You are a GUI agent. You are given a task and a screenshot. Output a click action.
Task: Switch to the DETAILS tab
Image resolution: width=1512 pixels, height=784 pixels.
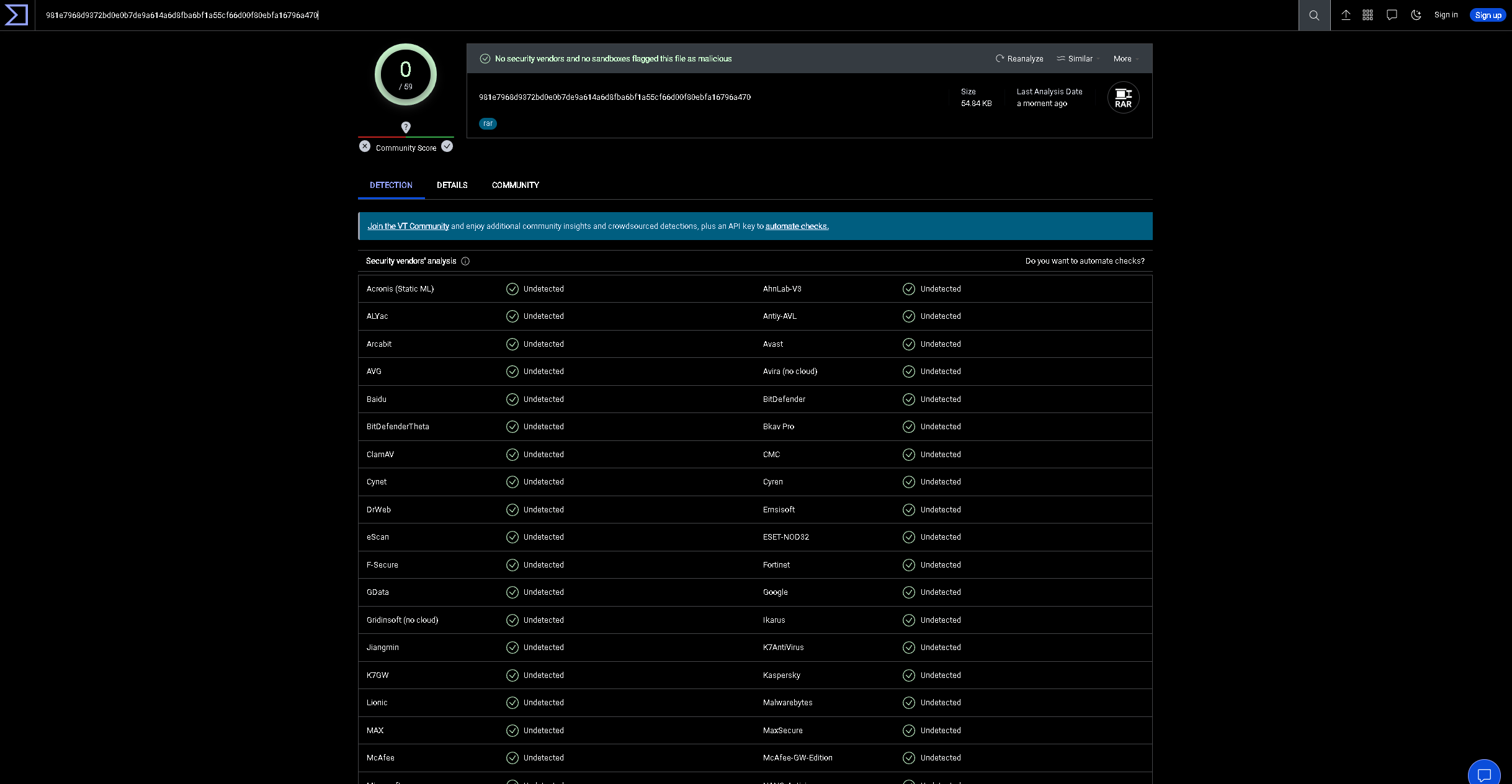tap(452, 185)
